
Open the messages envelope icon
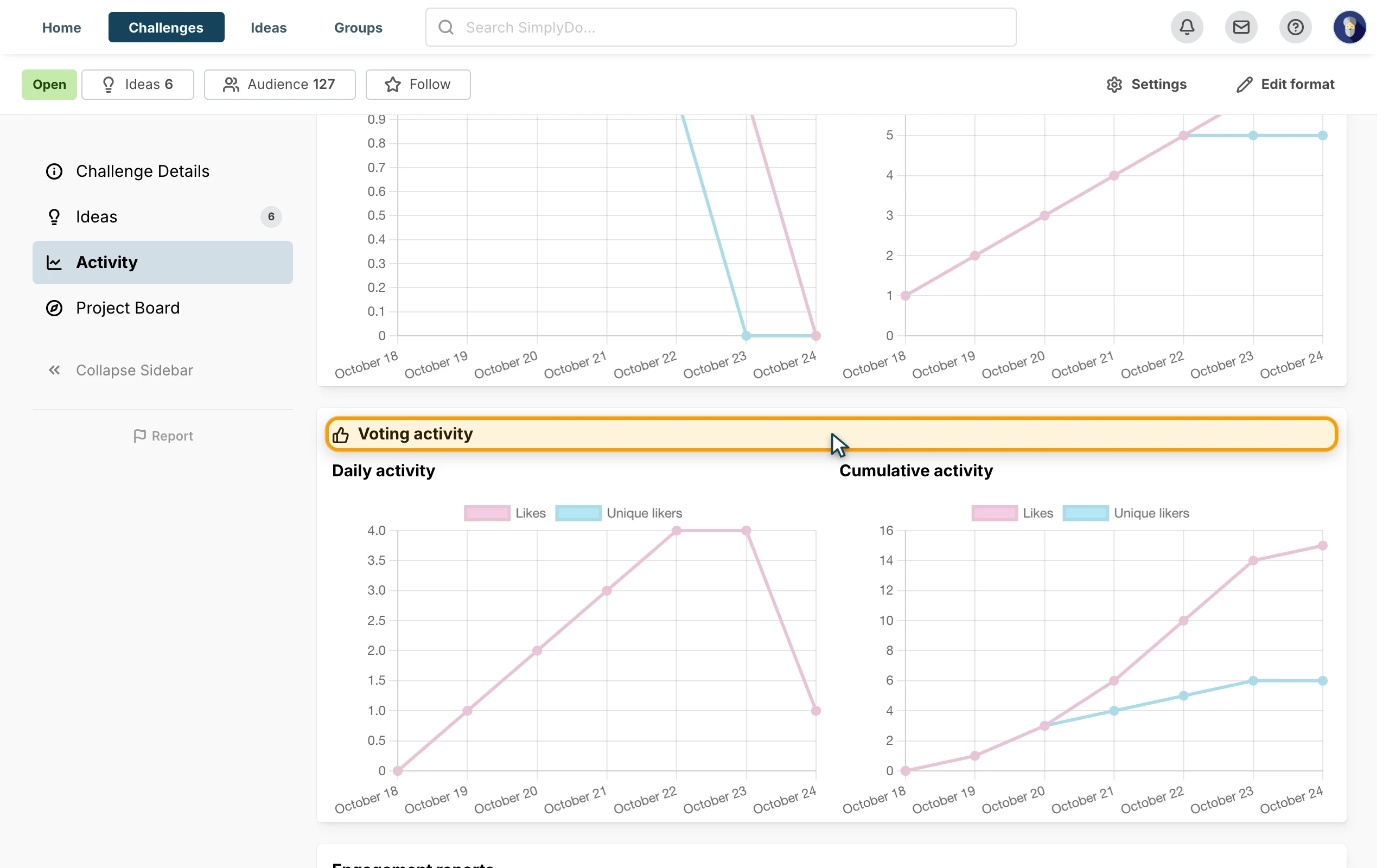(x=1241, y=27)
